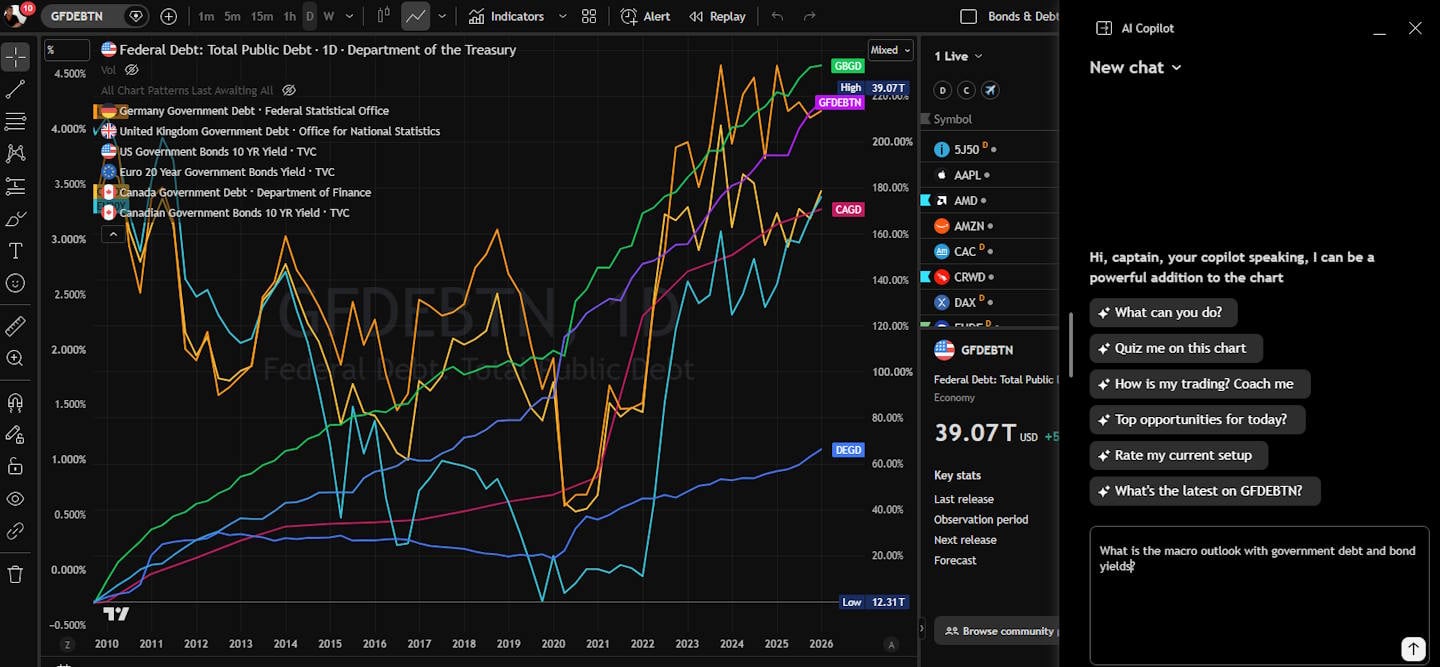This screenshot has width=1440, height=667.
Task: Click the green GBGD series label
Action: (x=848, y=66)
